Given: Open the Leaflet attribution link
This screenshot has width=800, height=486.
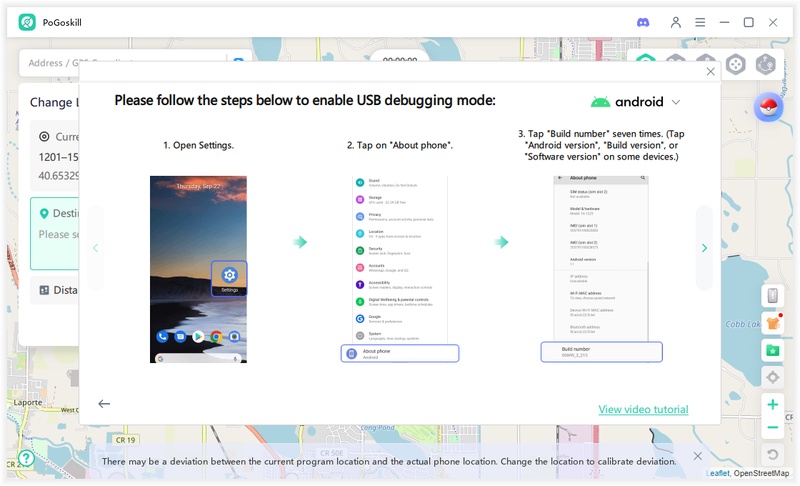Looking at the screenshot, I should click(718, 473).
